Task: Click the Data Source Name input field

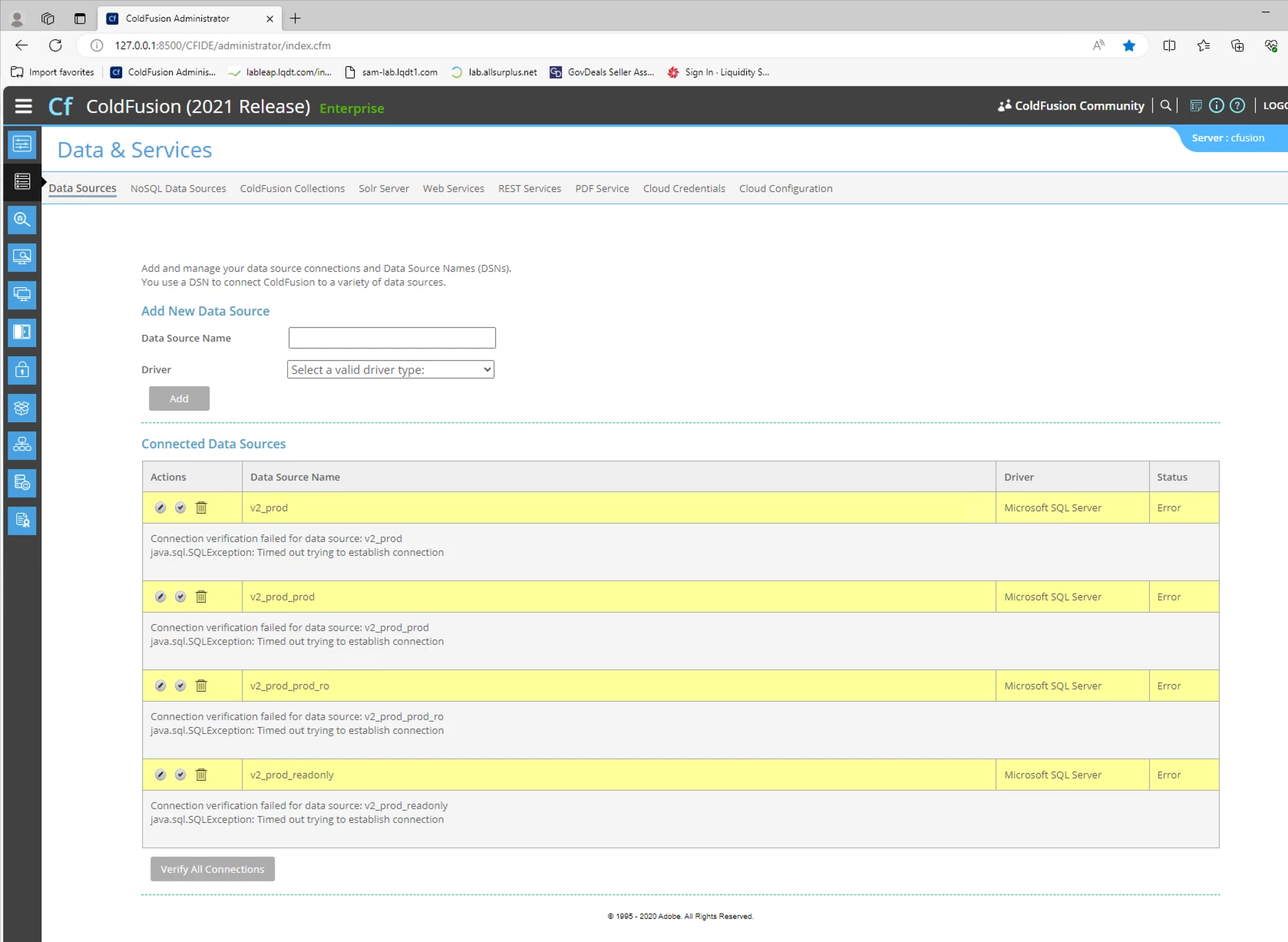Action: [392, 338]
